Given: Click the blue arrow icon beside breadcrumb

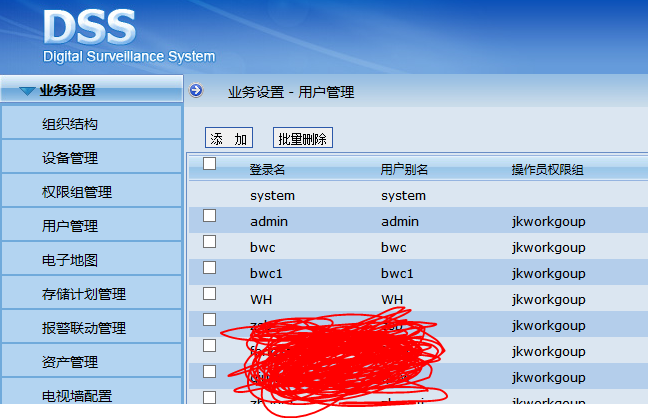Looking at the screenshot, I should 196,91.
